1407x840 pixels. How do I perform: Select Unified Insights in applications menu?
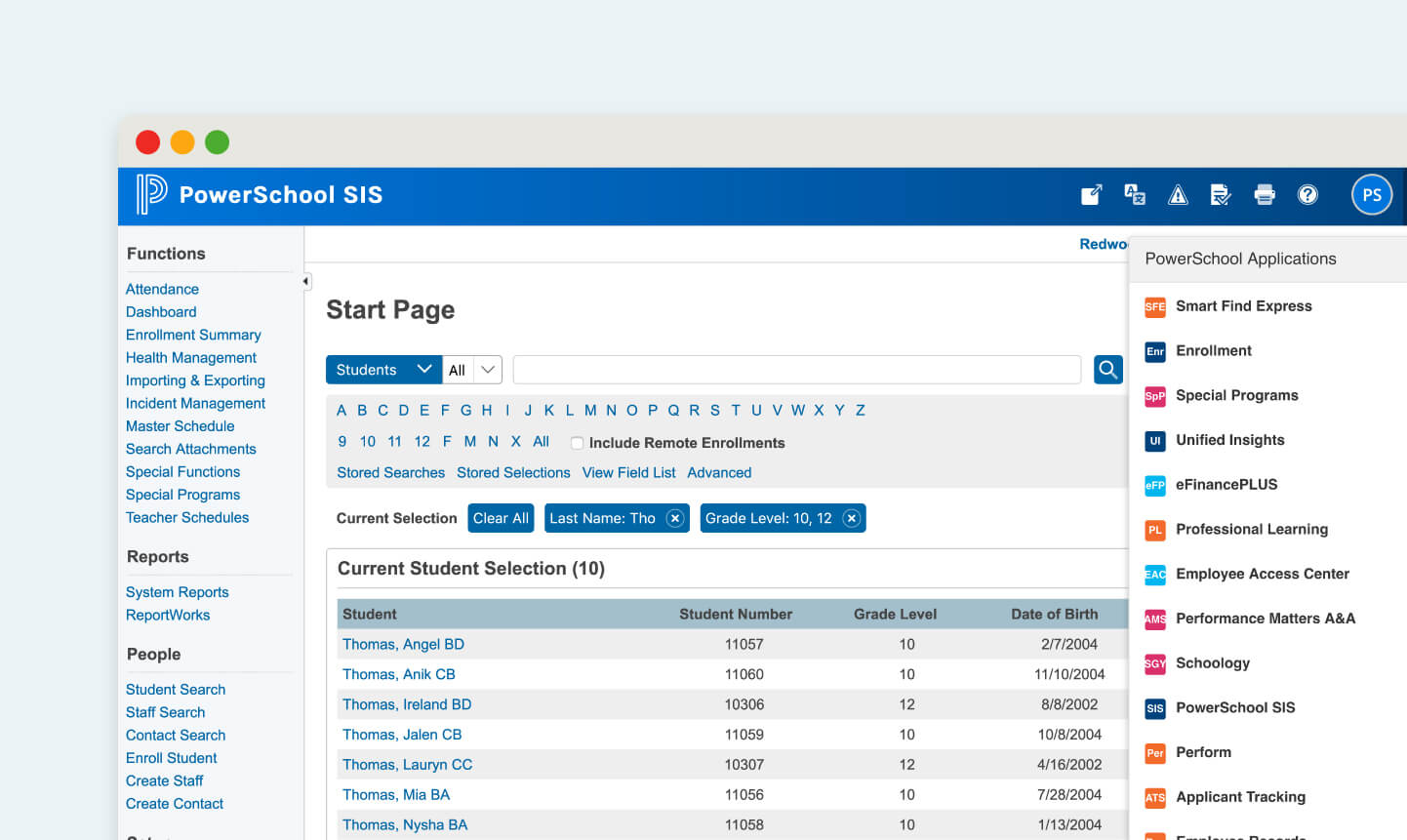[1229, 440]
